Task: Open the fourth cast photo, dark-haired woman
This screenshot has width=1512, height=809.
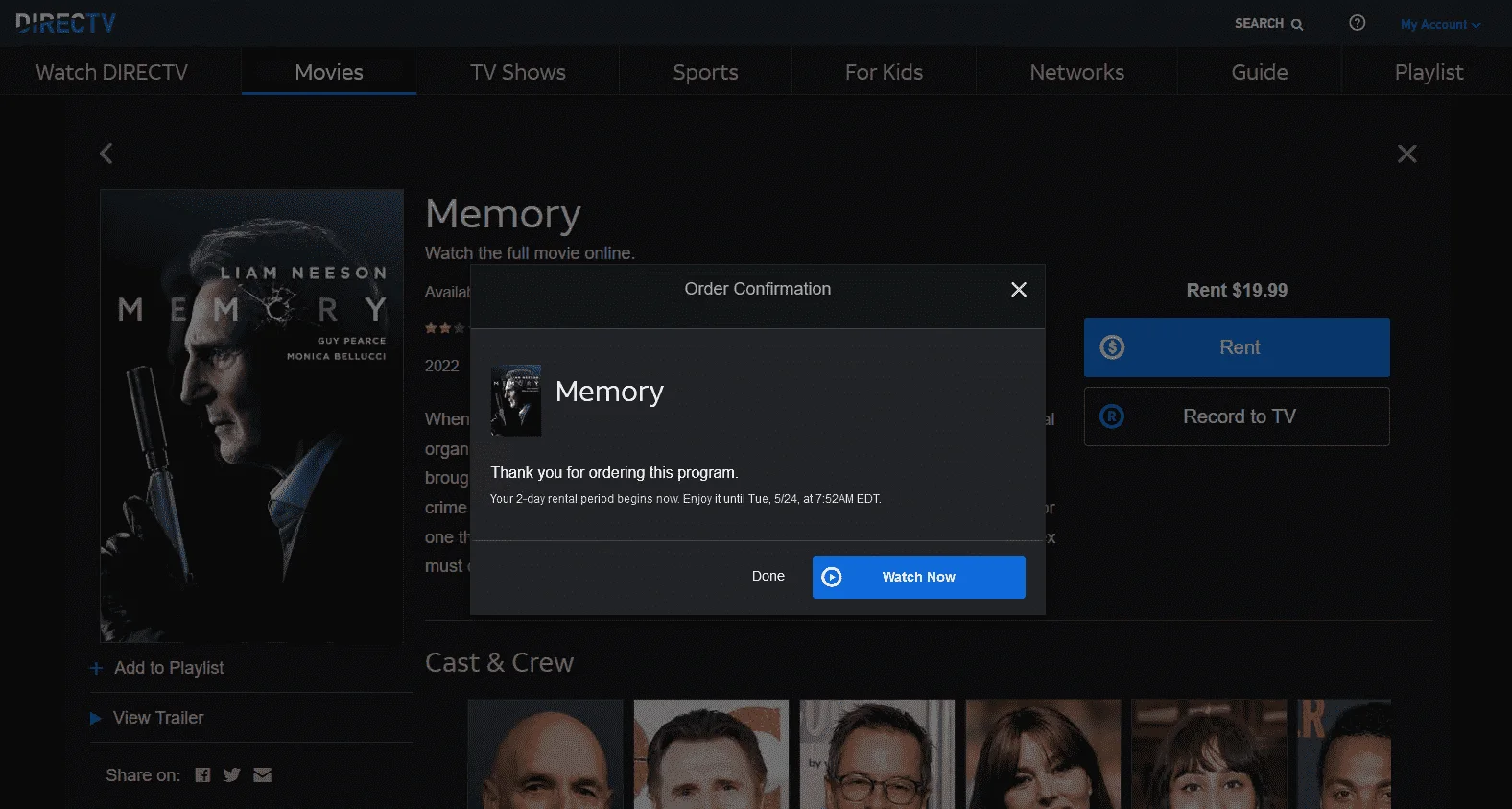Action: tap(1043, 753)
